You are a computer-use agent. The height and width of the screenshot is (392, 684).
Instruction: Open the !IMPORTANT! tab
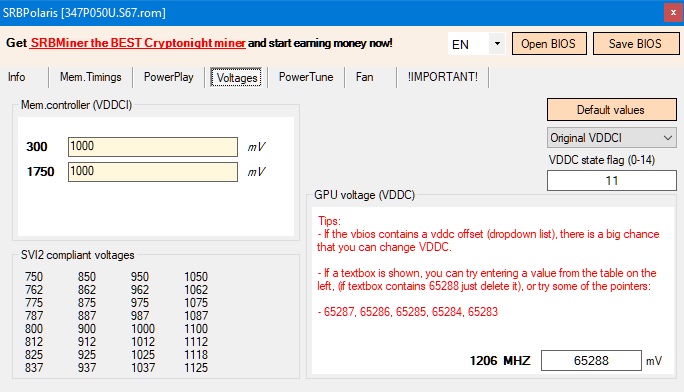pyautogui.click(x=443, y=77)
